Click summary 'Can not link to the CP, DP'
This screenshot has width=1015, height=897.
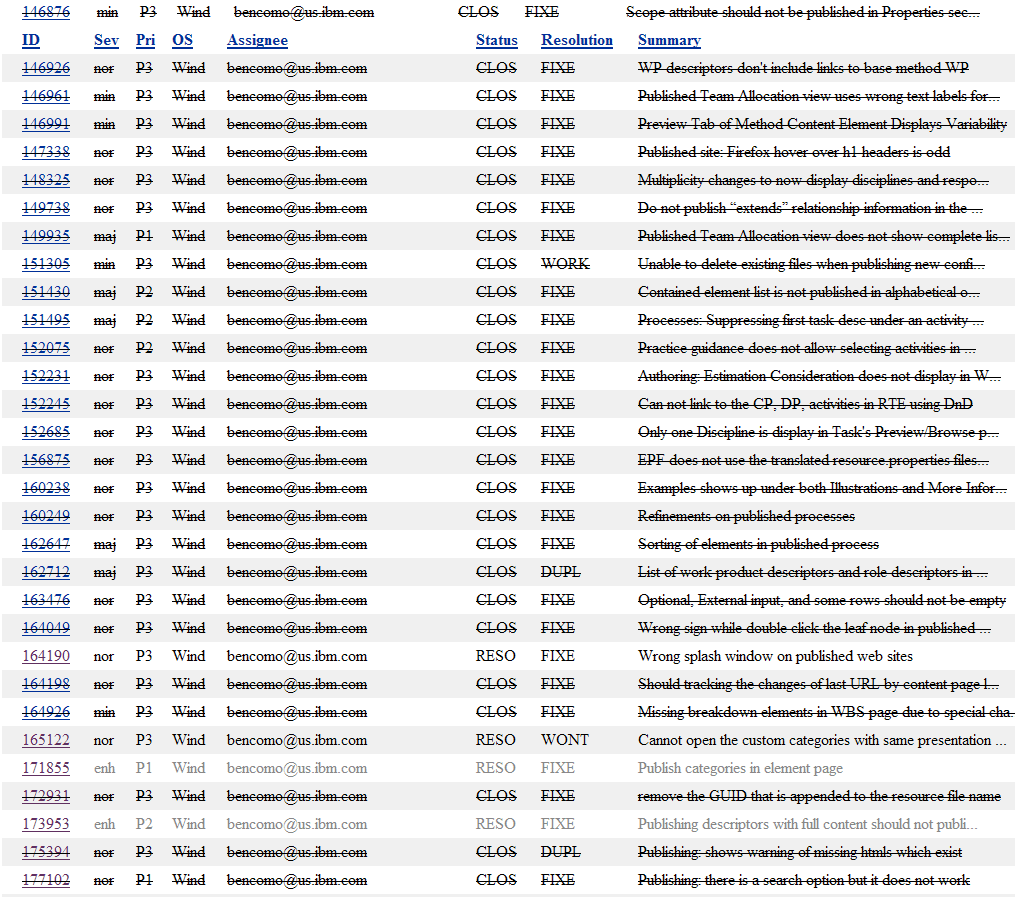click(x=805, y=404)
